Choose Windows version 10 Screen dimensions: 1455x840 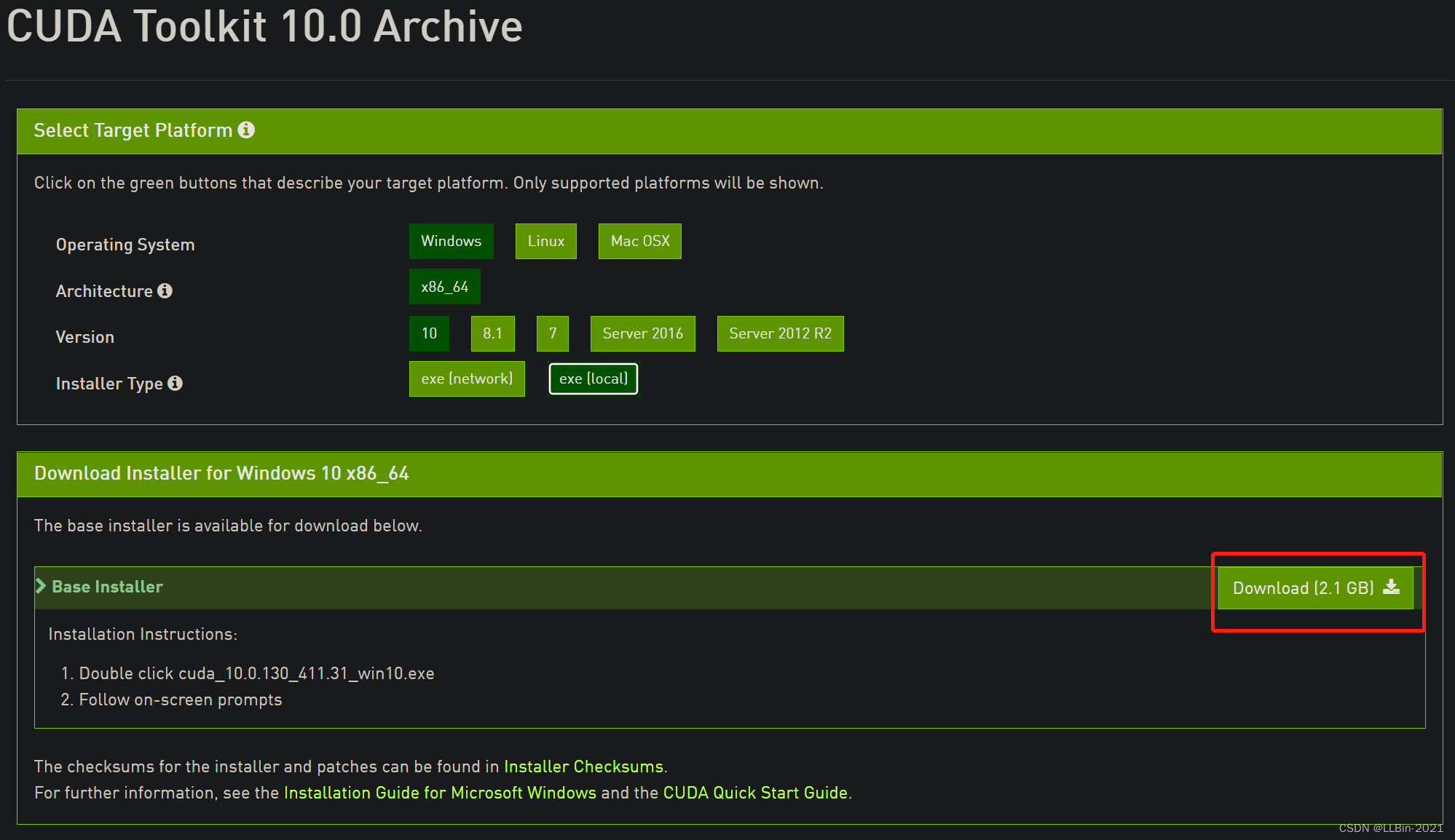tap(430, 333)
